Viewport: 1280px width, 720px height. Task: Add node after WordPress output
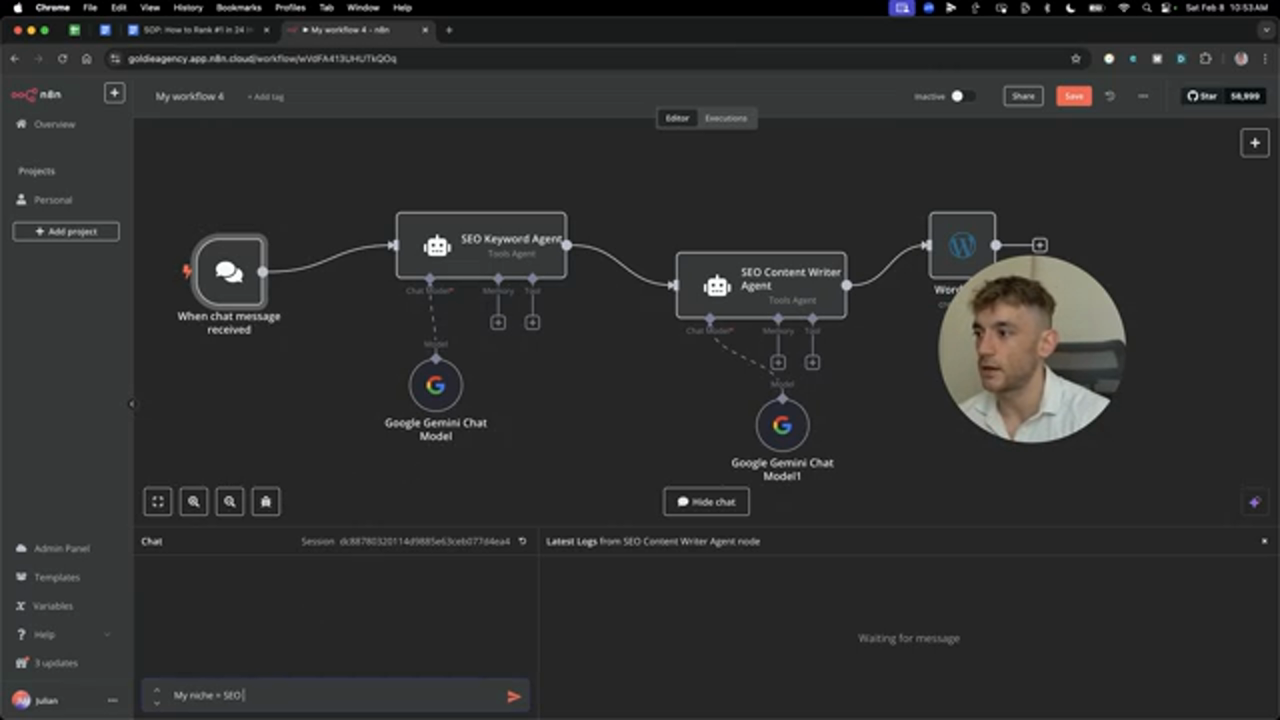1040,245
